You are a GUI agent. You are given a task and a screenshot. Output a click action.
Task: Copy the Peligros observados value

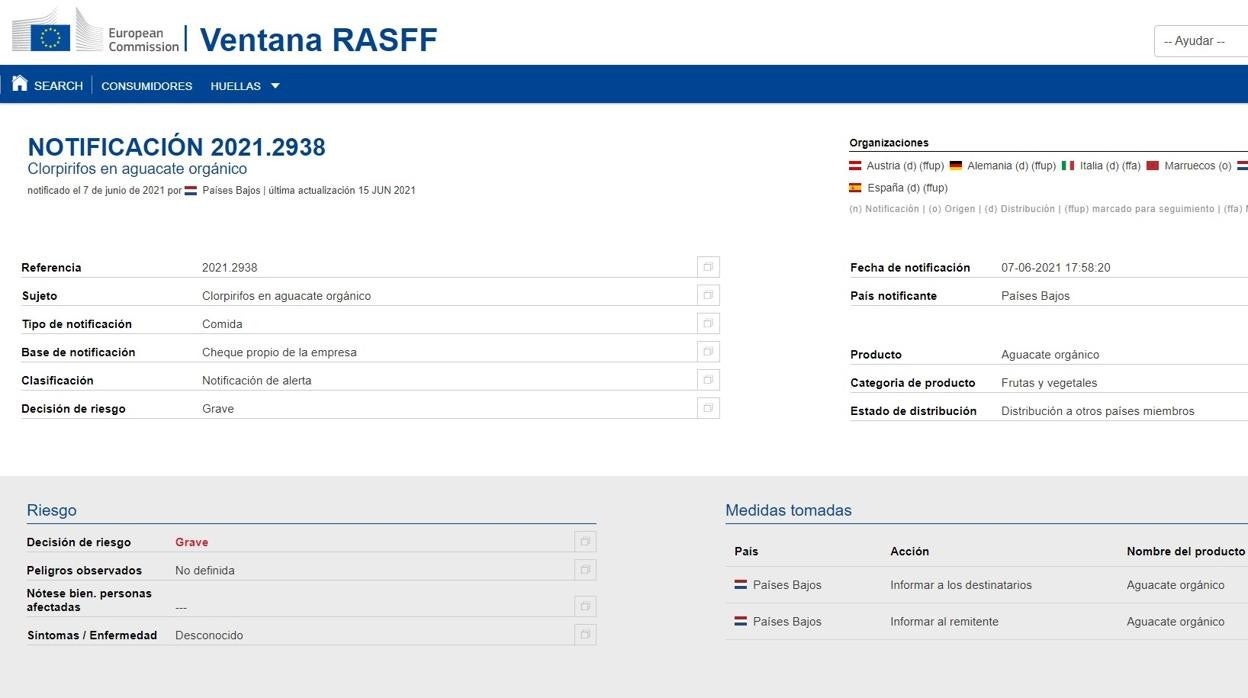tap(585, 570)
